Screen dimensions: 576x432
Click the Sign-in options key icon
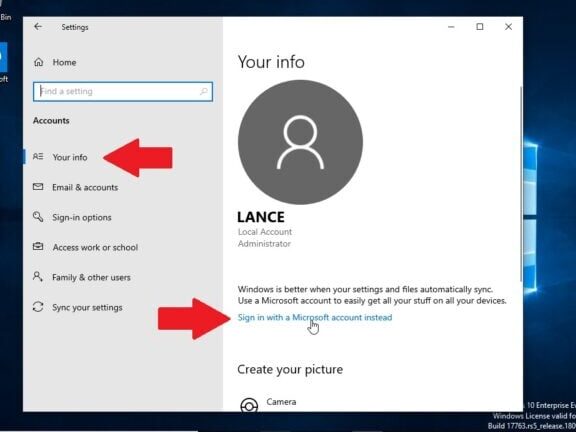point(38,216)
